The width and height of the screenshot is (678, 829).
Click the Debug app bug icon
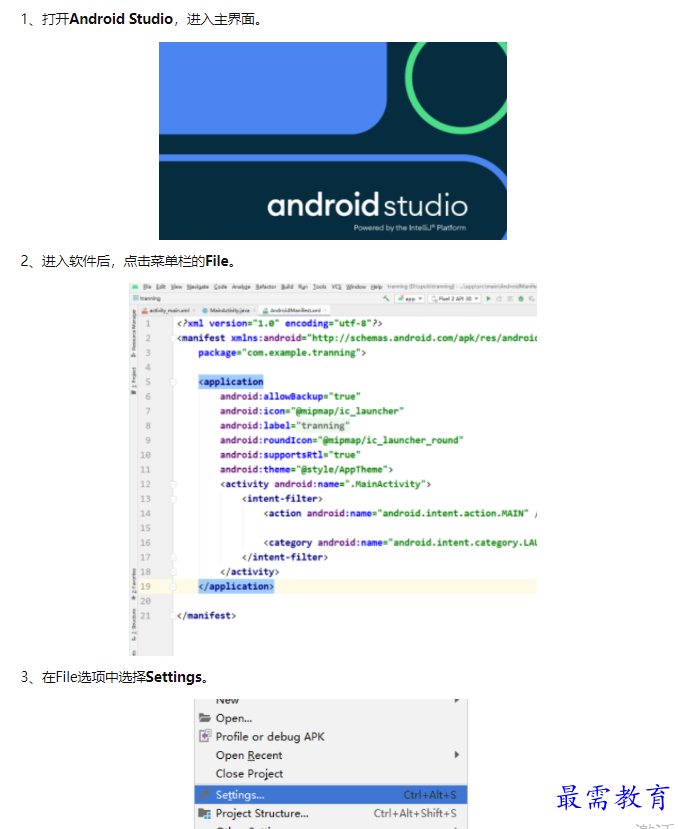click(521, 299)
